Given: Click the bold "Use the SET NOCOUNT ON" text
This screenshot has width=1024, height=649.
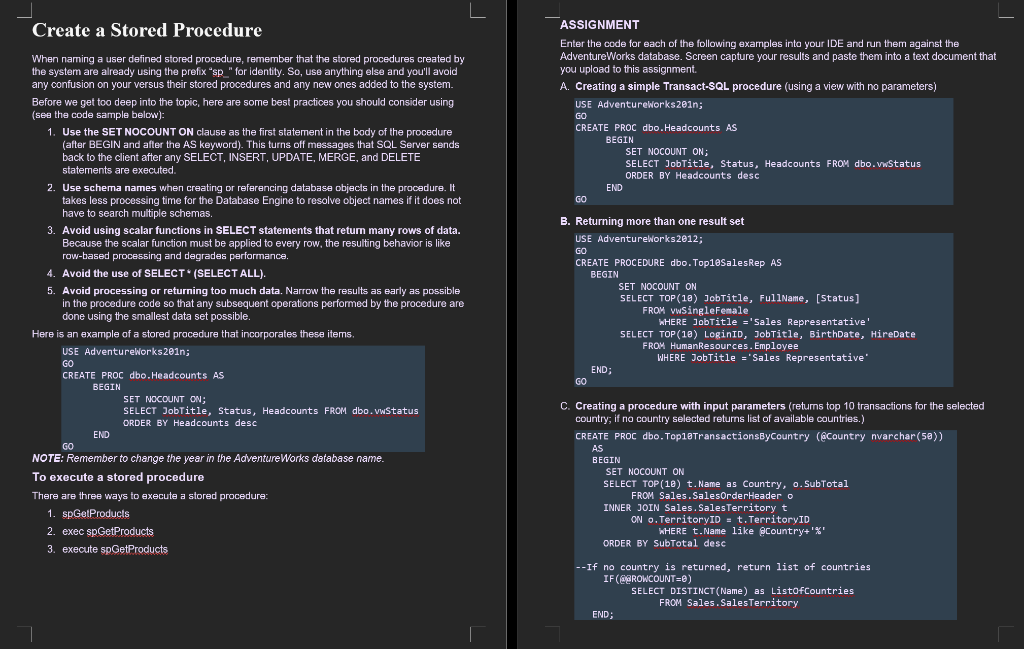Looking at the screenshot, I should pyautogui.click(x=128, y=132).
